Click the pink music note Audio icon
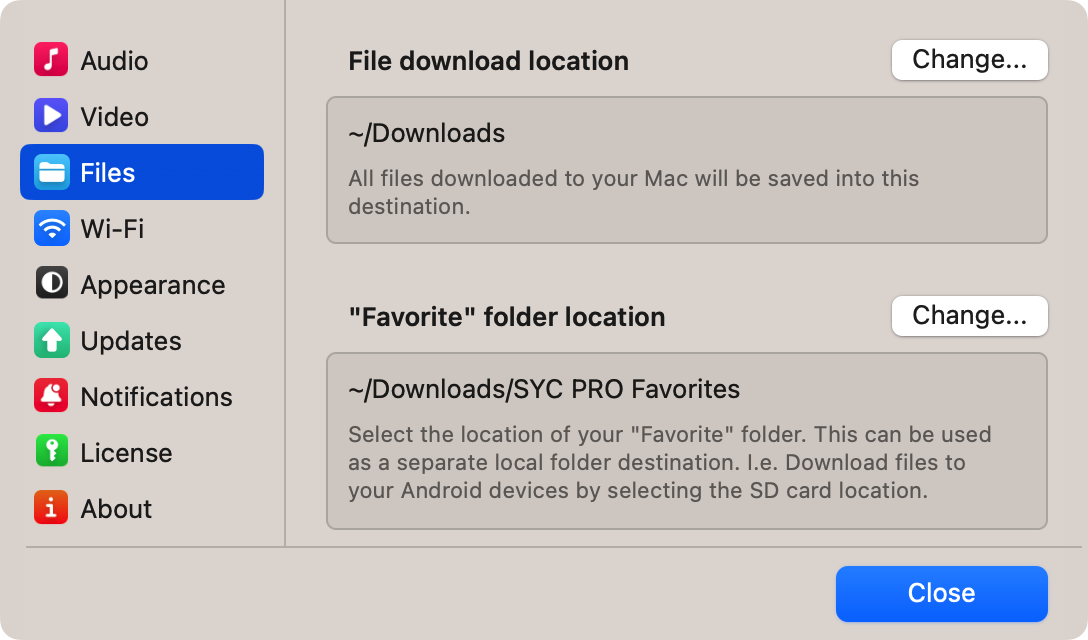This screenshot has height=640, width=1088. pyautogui.click(x=51, y=60)
